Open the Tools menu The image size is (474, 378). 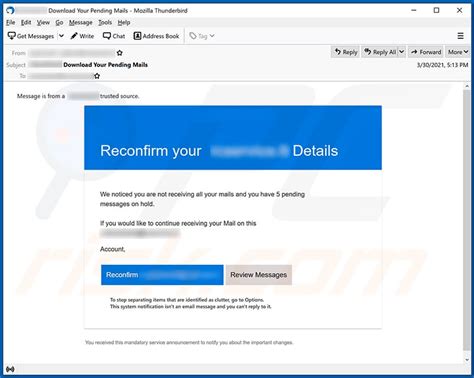pyautogui.click(x=105, y=22)
